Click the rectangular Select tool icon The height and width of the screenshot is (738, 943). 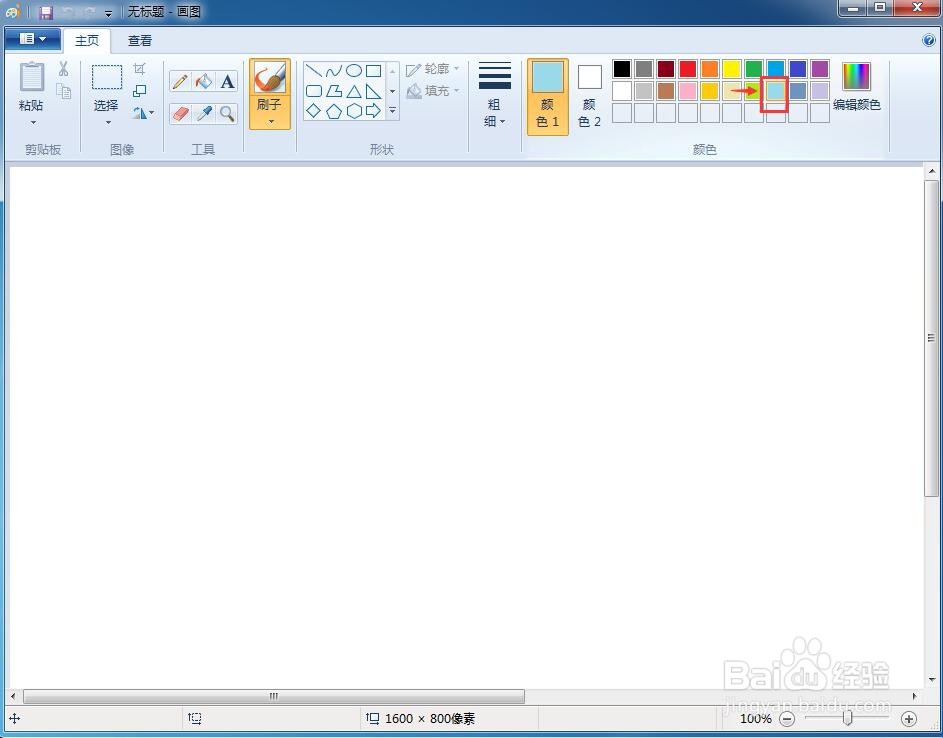106,78
